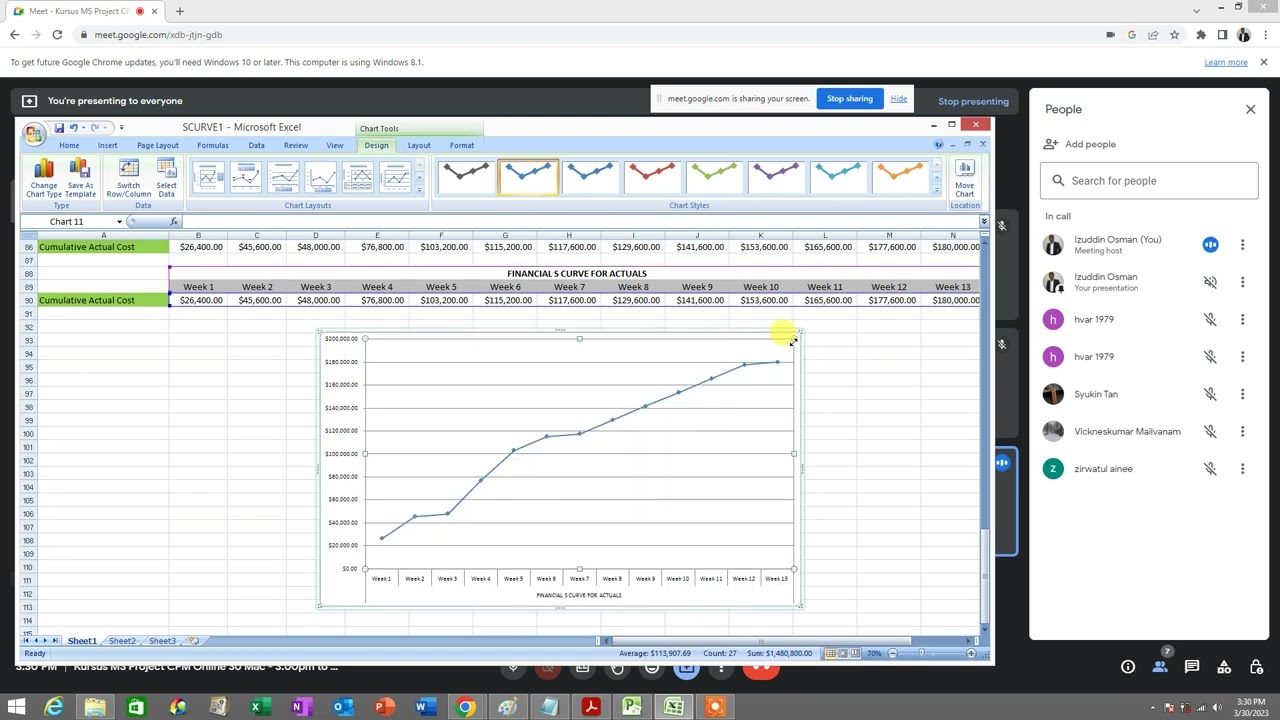Open Meet host controls lock icon
Screen dimensions: 1280x720
point(1256,667)
